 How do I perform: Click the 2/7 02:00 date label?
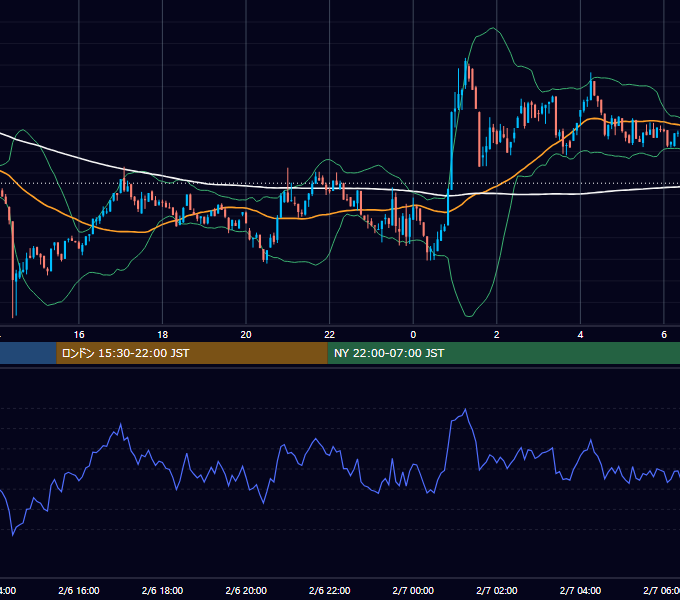click(x=497, y=590)
